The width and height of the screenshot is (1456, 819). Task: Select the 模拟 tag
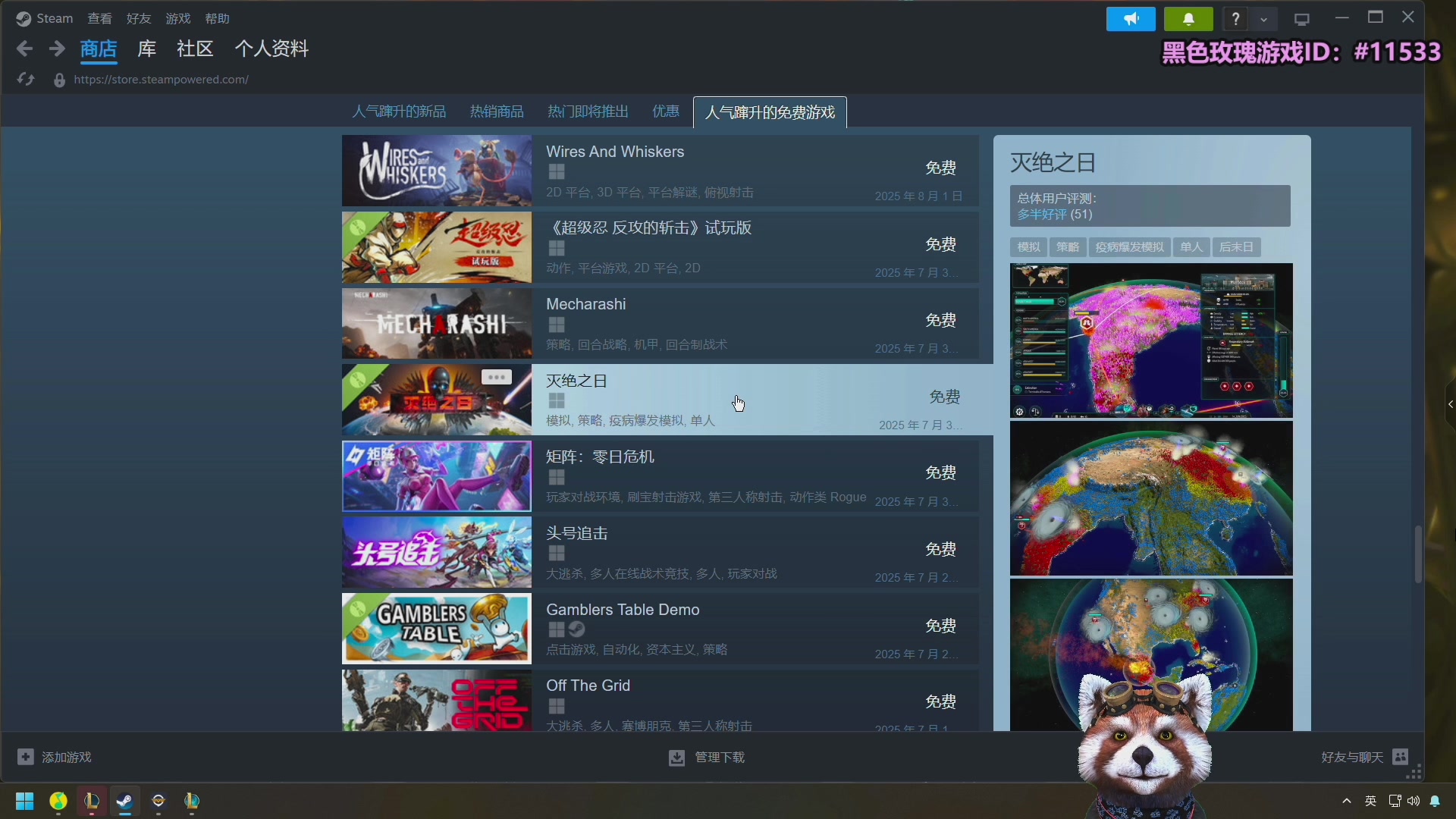coord(1028,247)
